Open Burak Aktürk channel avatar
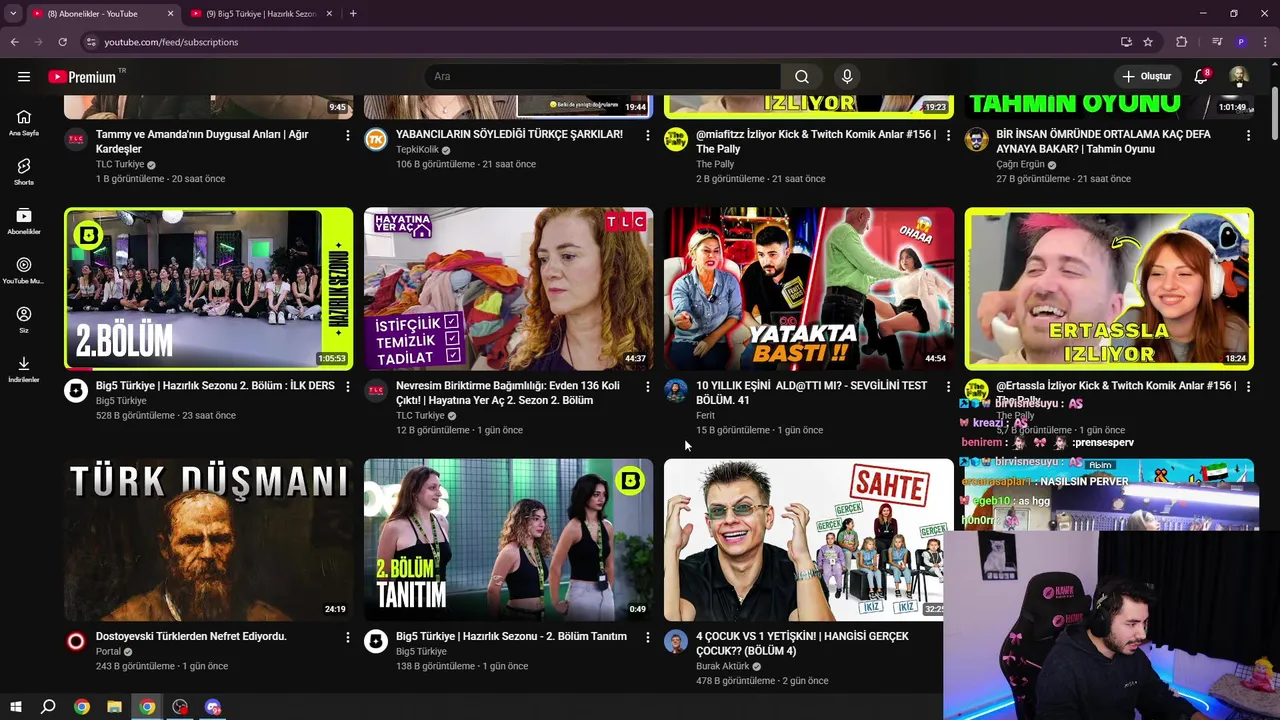The image size is (1280, 720). click(676, 641)
